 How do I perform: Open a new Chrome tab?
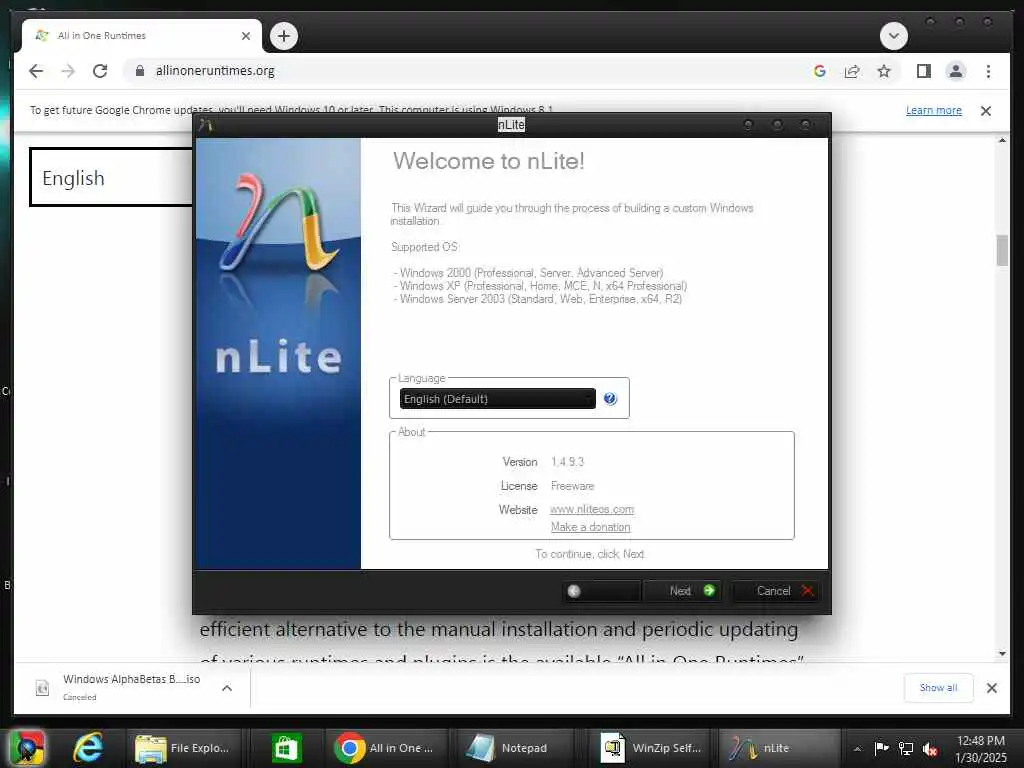point(283,36)
